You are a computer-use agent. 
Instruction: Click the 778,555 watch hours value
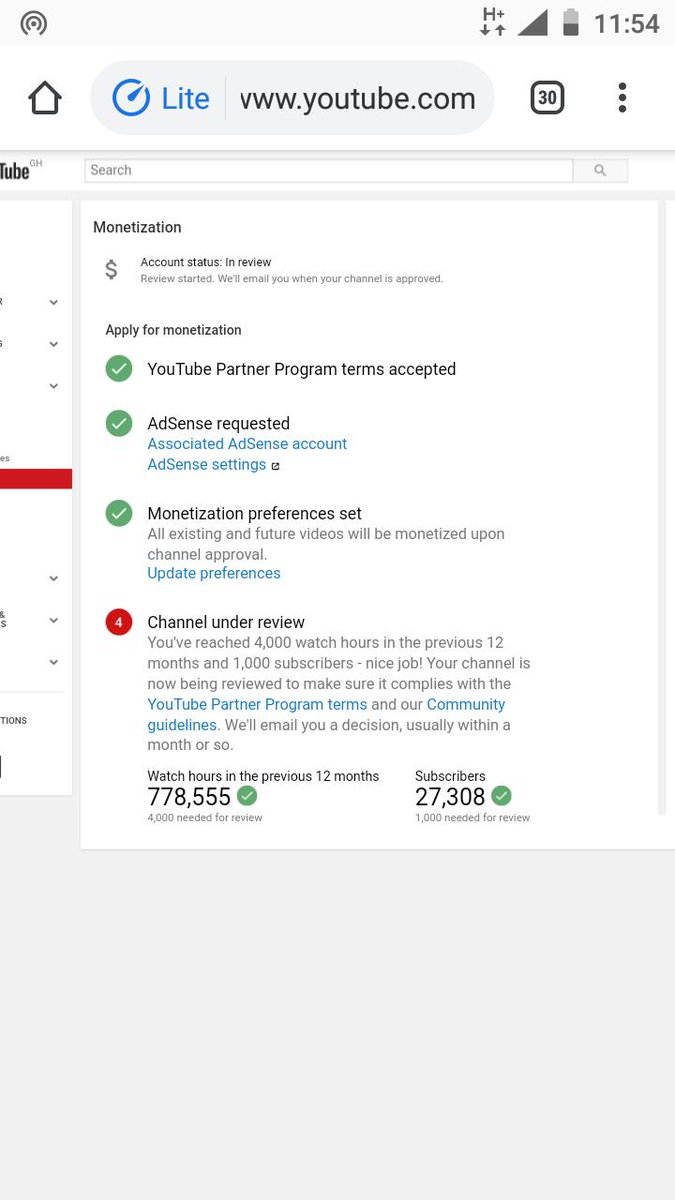189,797
